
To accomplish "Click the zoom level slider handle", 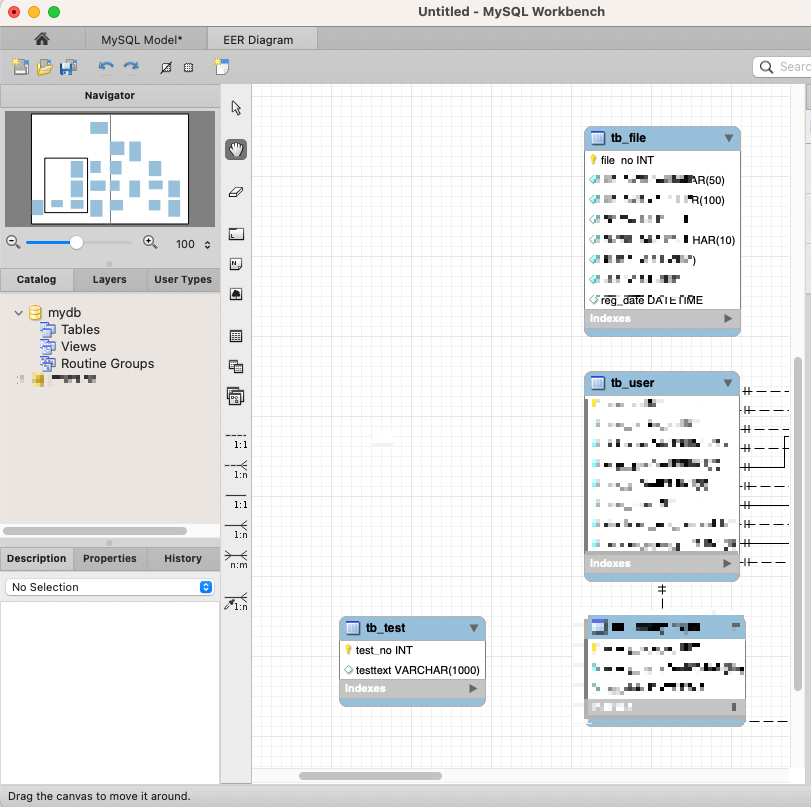I will point(76,242).
